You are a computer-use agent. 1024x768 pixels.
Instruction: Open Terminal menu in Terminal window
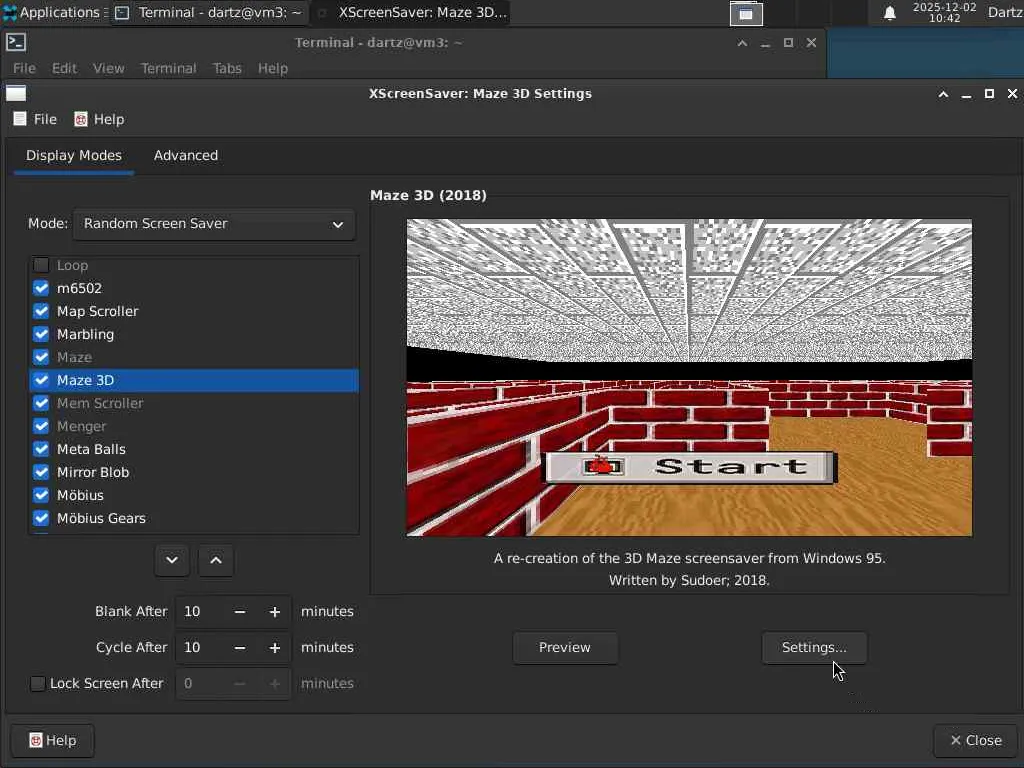point(168,68)
